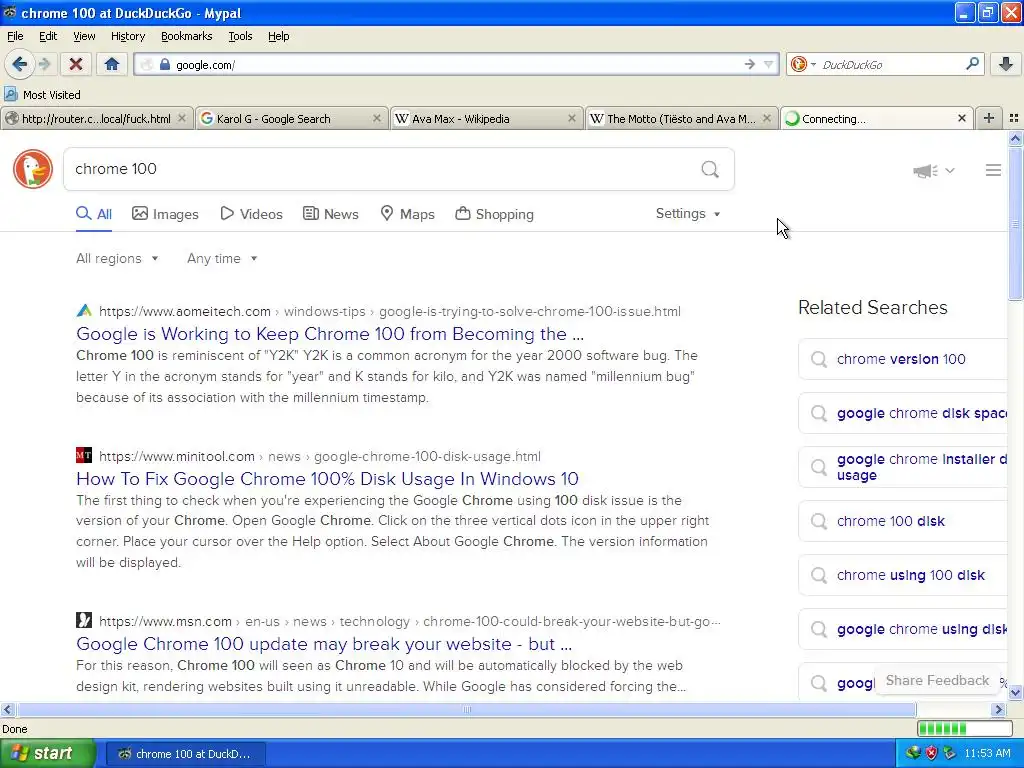Image resolution: width=1024 pixels, height=768 pixels.
Task: Close the router local html tab
Action: (x=182, y=118)
